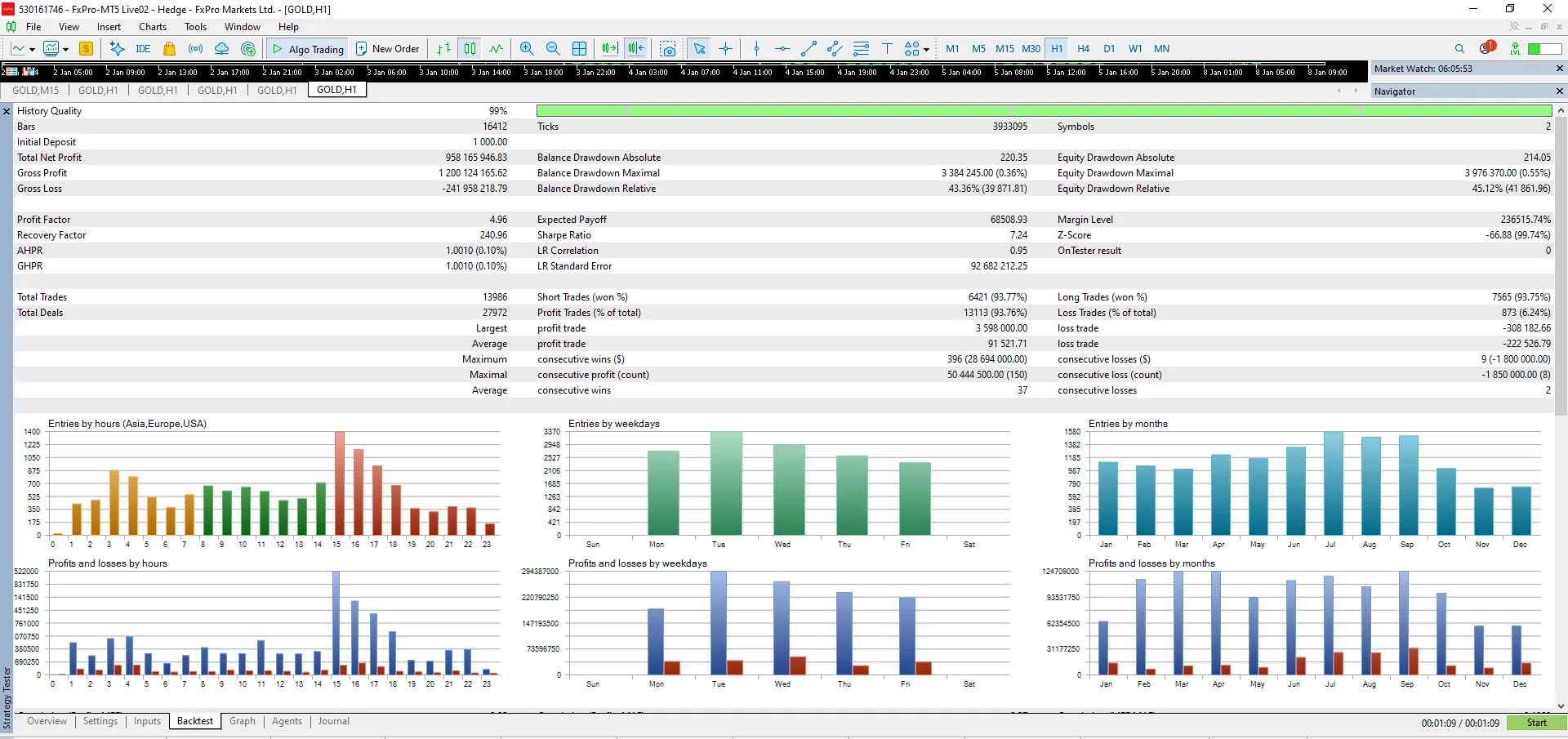Expand the indicators list dropdown arrow
This screenshot has height=739, width=1568.
pyautogui.click(x=65, y=49)
